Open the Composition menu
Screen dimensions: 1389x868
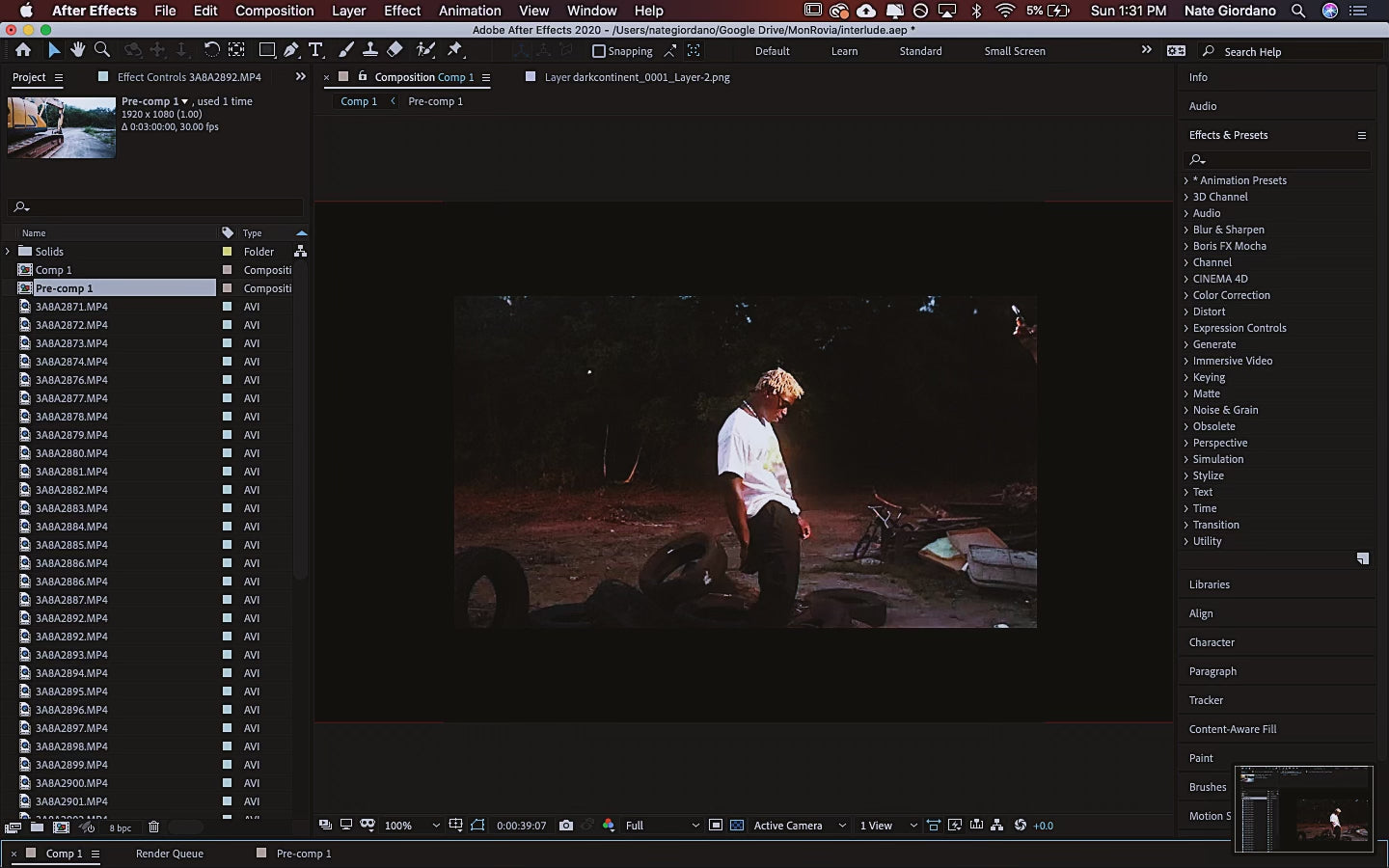[x=275, y=11]
